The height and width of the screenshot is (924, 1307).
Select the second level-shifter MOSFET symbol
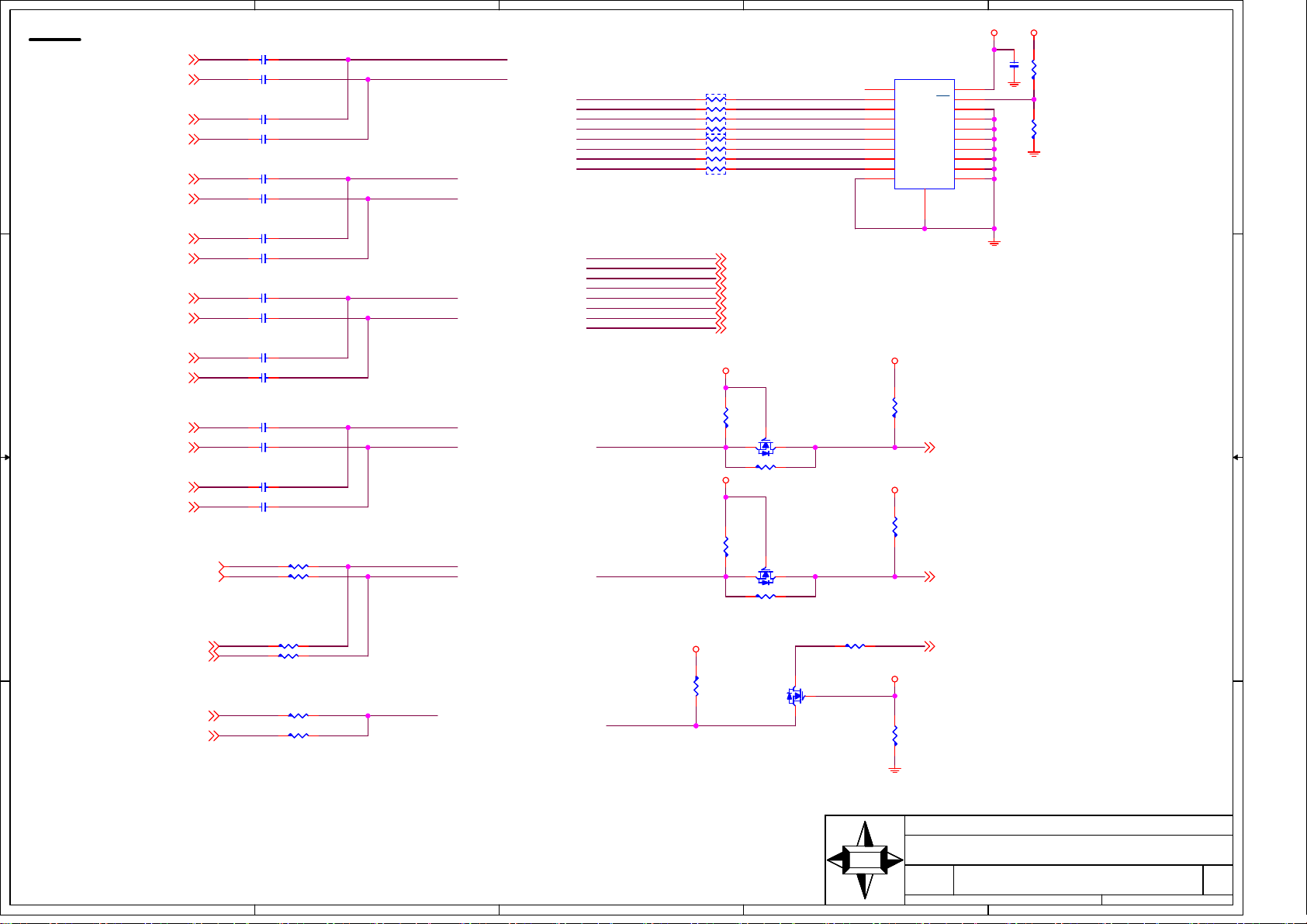[x=766, y=576]
